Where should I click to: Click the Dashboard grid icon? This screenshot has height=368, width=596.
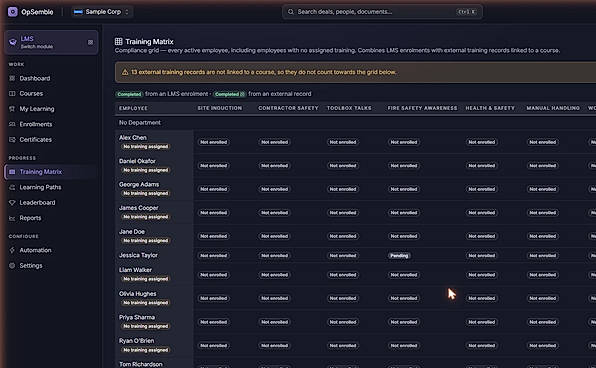pos(12,78)
